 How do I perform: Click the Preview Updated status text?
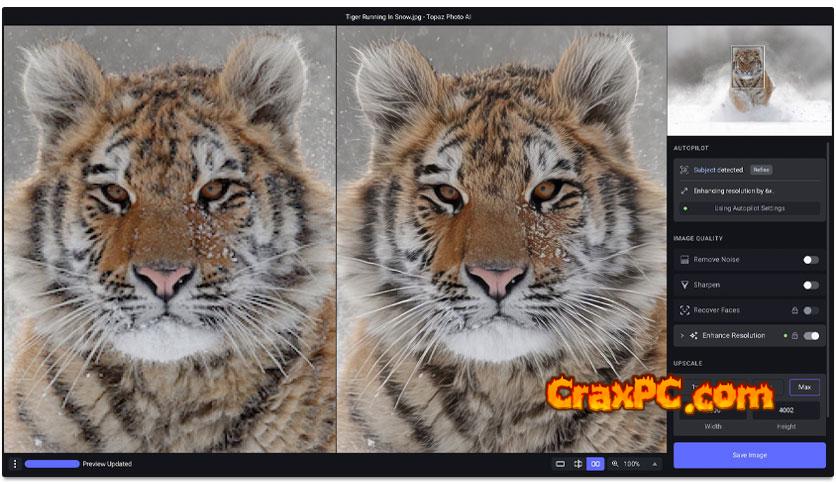coord(107,464)
